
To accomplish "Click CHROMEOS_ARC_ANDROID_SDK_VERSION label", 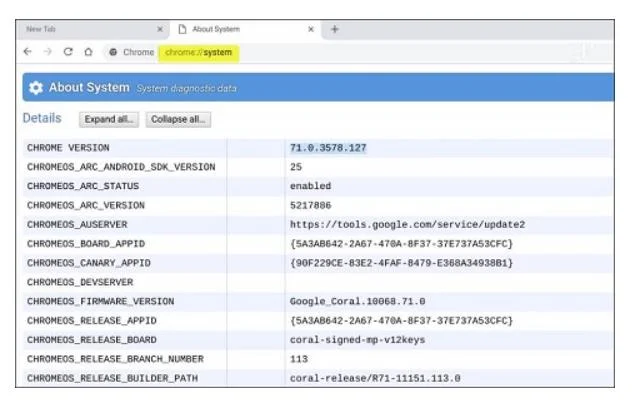I will tap(121, 167).
